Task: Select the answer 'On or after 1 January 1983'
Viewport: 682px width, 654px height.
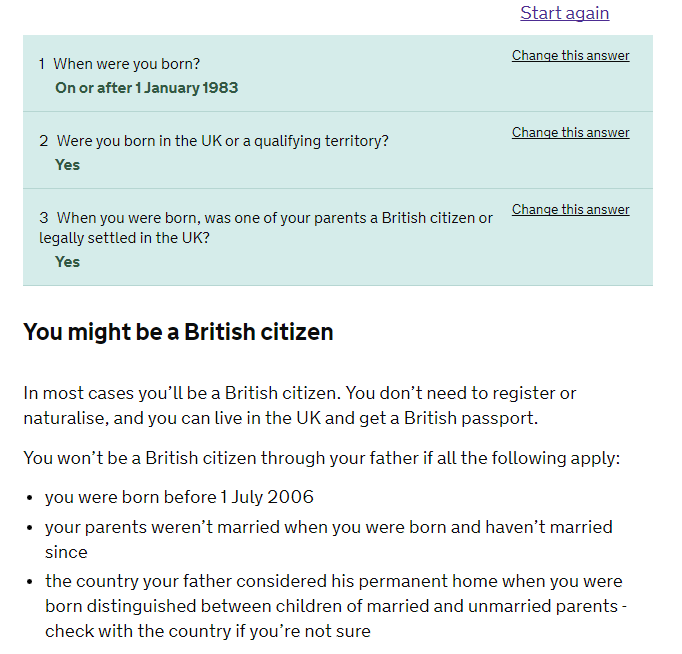Action: pos(146,88)
